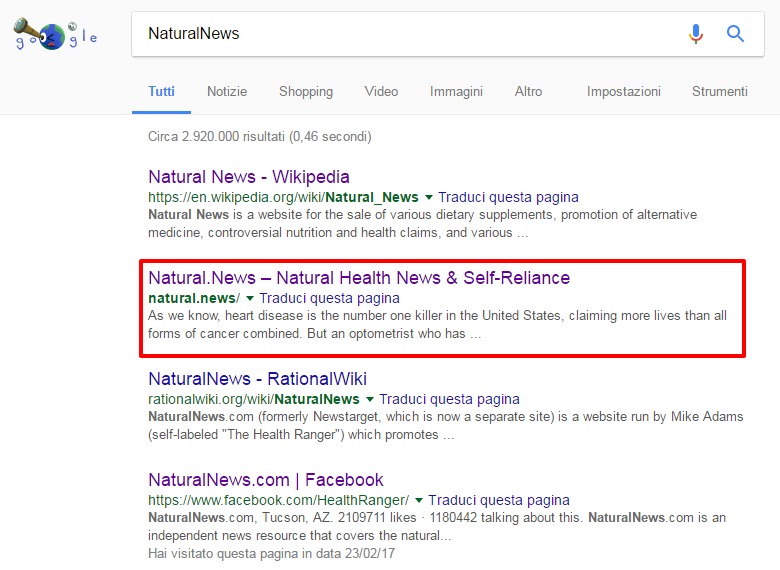Image resolution: width=780 pixels, height=570 pixels.
Task: Open Strumenti search tools
Action: (719, 92)
